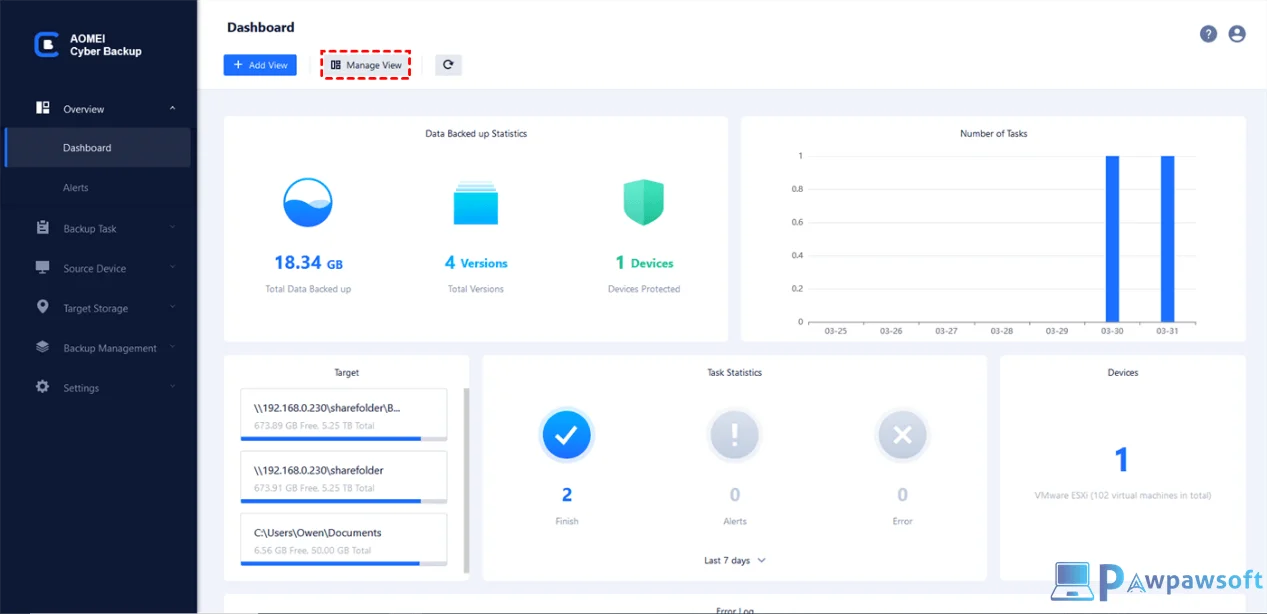This screenshot has width=1267, height=614.
Task: Click the Task Statistics panel title
Action: tap(734, 373)
